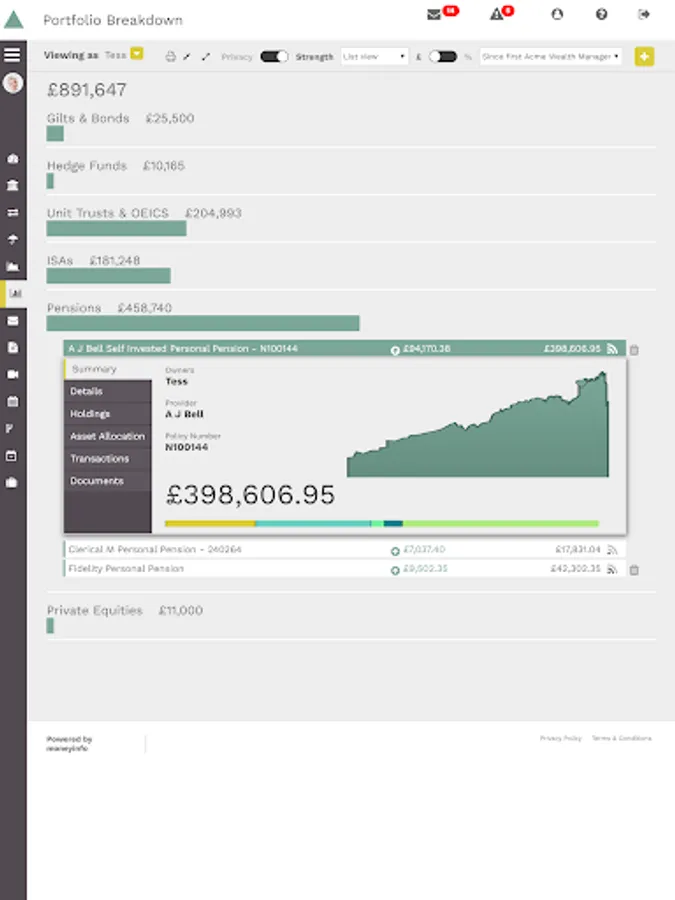Expand the Unit Trusts & OEICS bar

[x=117, y=228]
